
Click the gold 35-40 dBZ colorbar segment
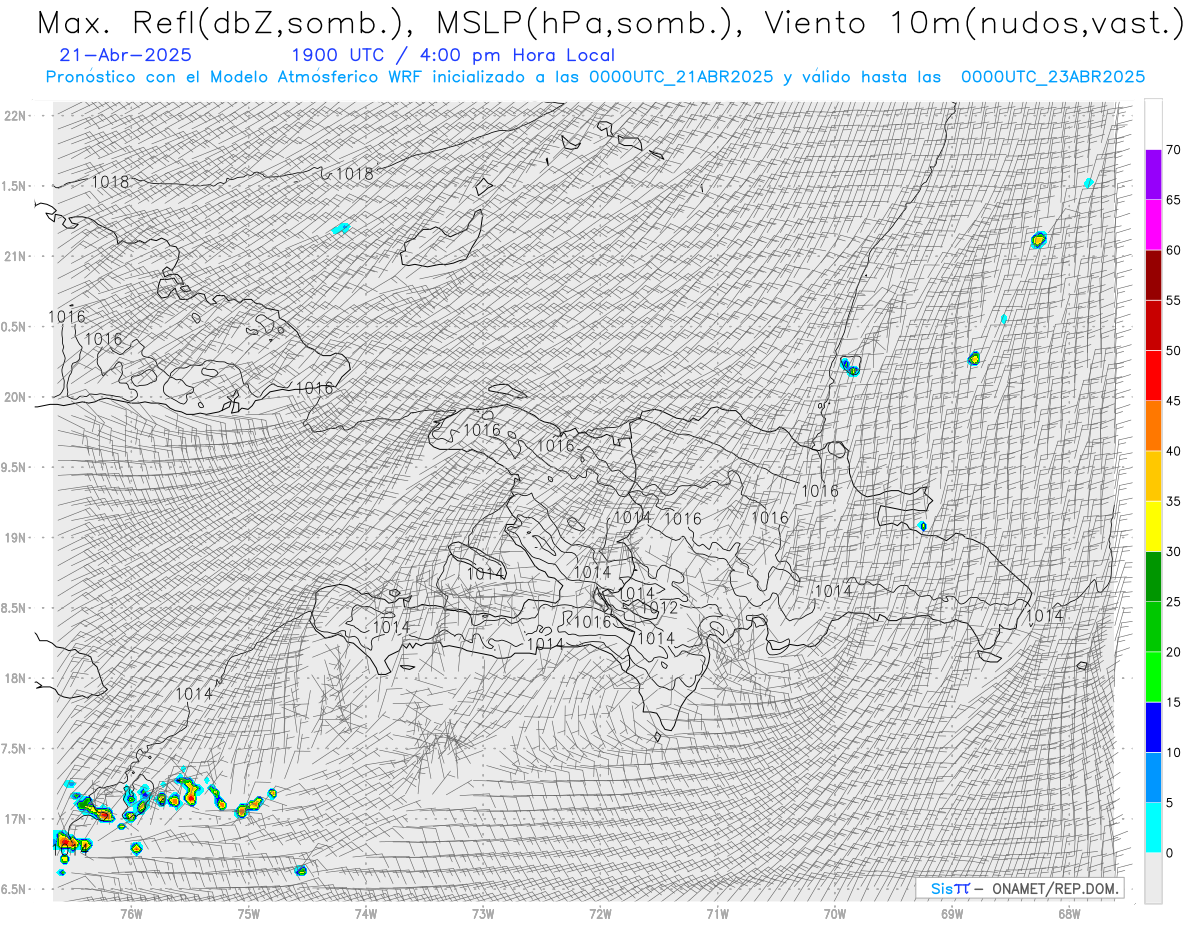(1153, 476)
